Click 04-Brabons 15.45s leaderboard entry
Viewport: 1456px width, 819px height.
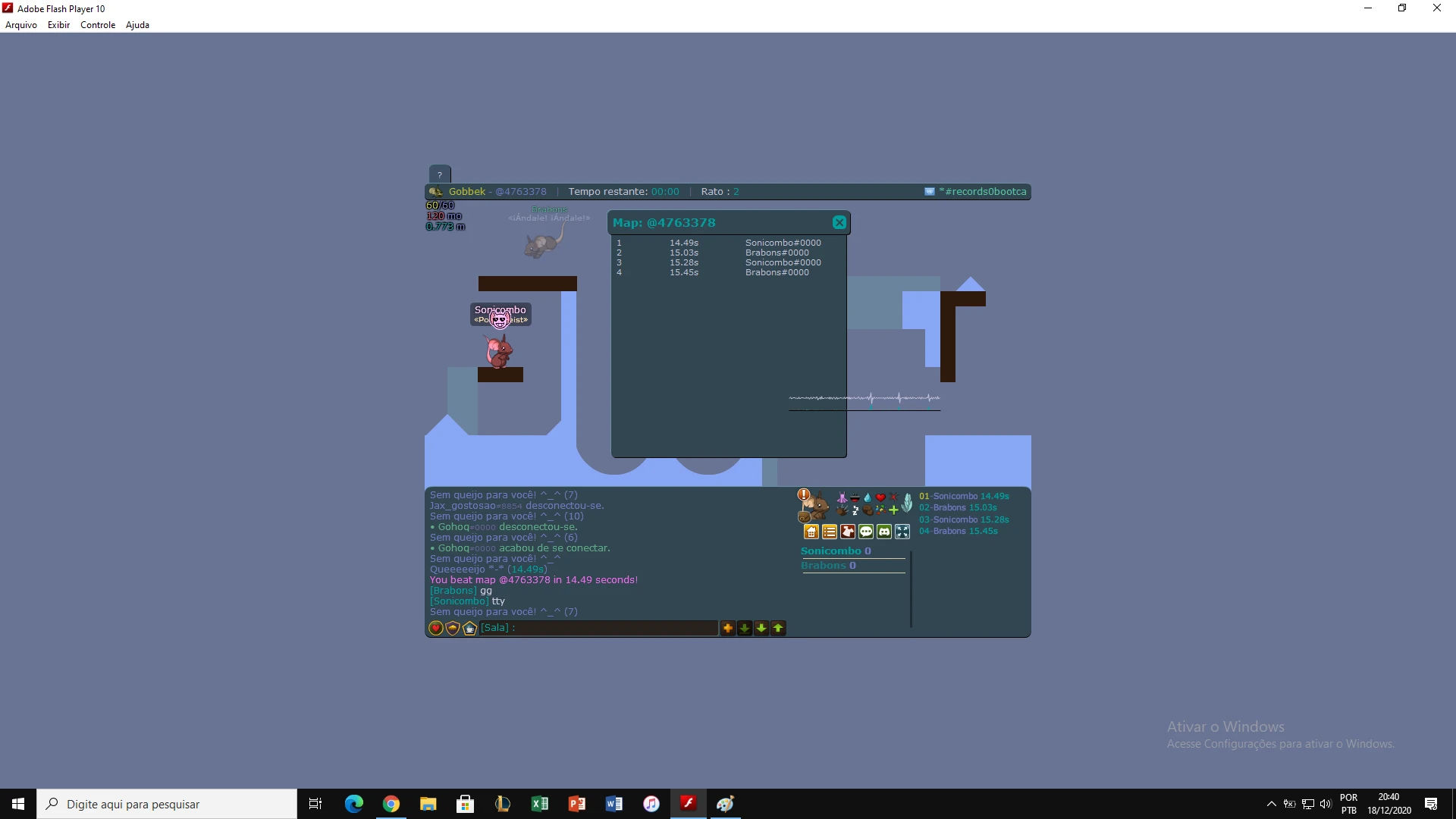(959, 531)
